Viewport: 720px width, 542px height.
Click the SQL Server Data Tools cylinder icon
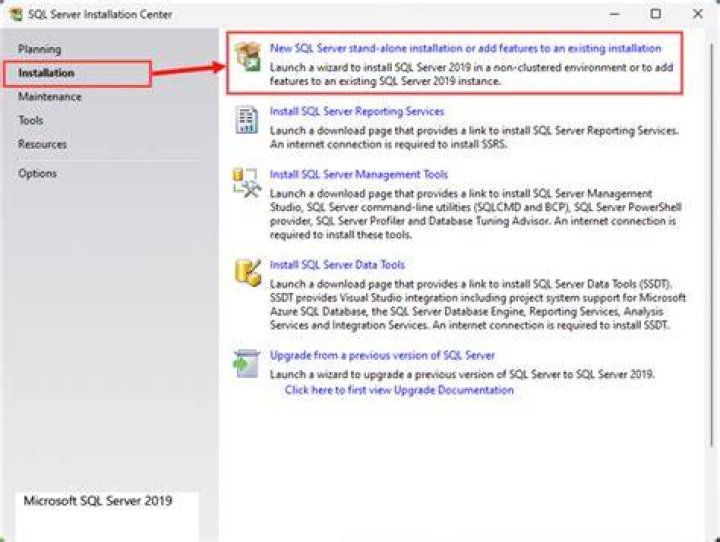248,272
